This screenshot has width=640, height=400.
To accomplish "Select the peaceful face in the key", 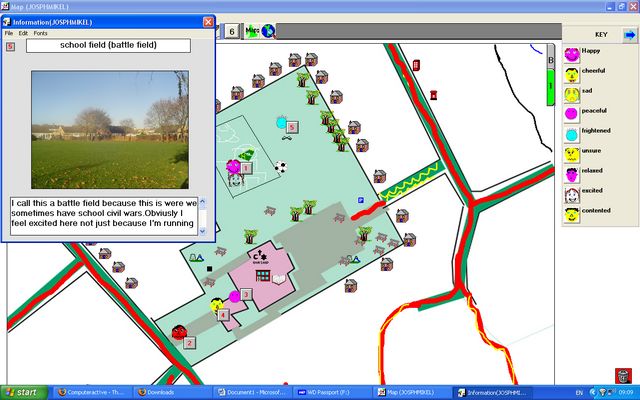I will point(572,114).
